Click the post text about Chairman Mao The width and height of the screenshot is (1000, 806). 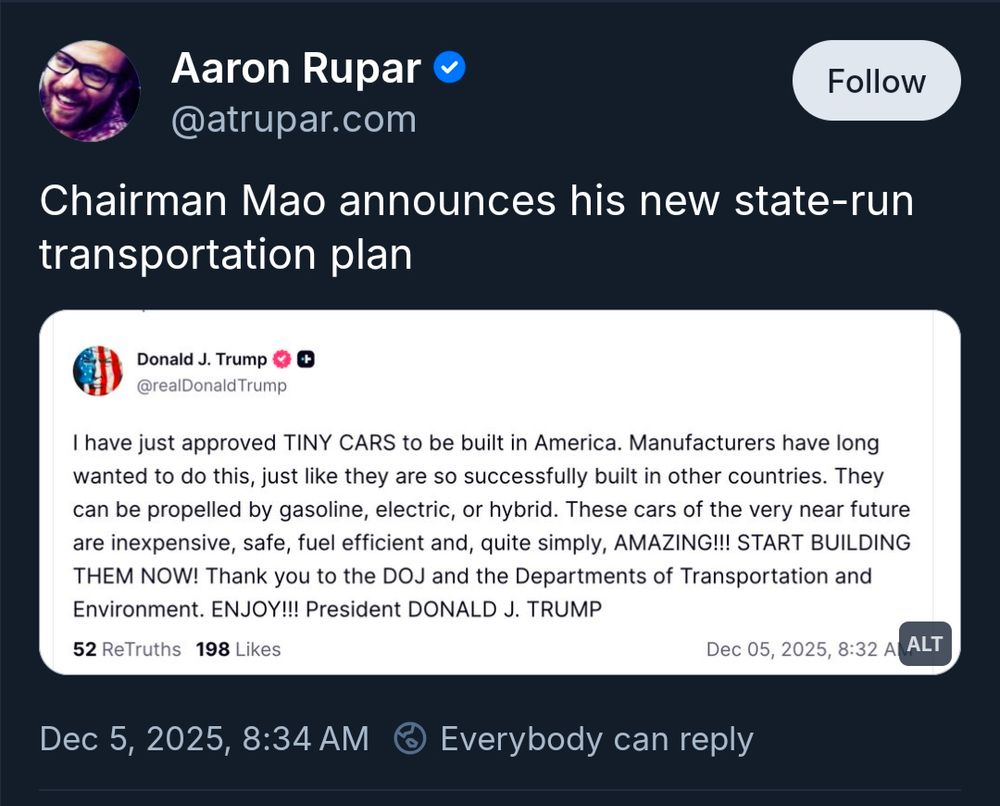pyautogui.click(x=475, y=225)
